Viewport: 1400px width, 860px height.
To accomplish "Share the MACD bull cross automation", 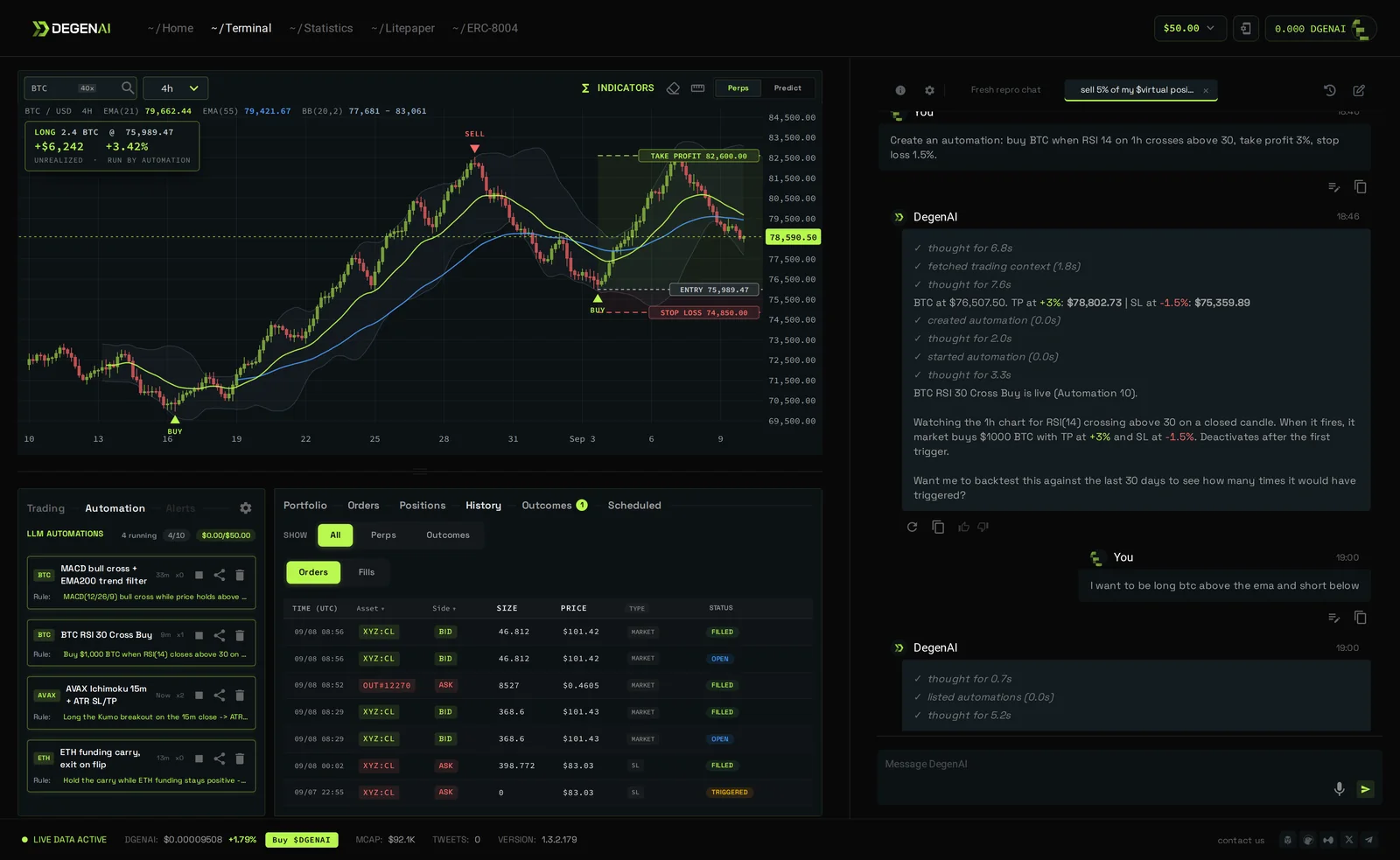I will click(x=220, y=575).
